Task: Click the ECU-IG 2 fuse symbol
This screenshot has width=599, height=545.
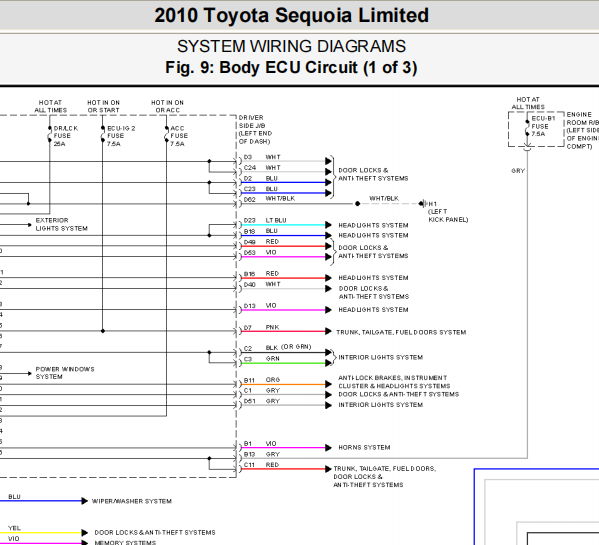Action: (x=102, y=134)
